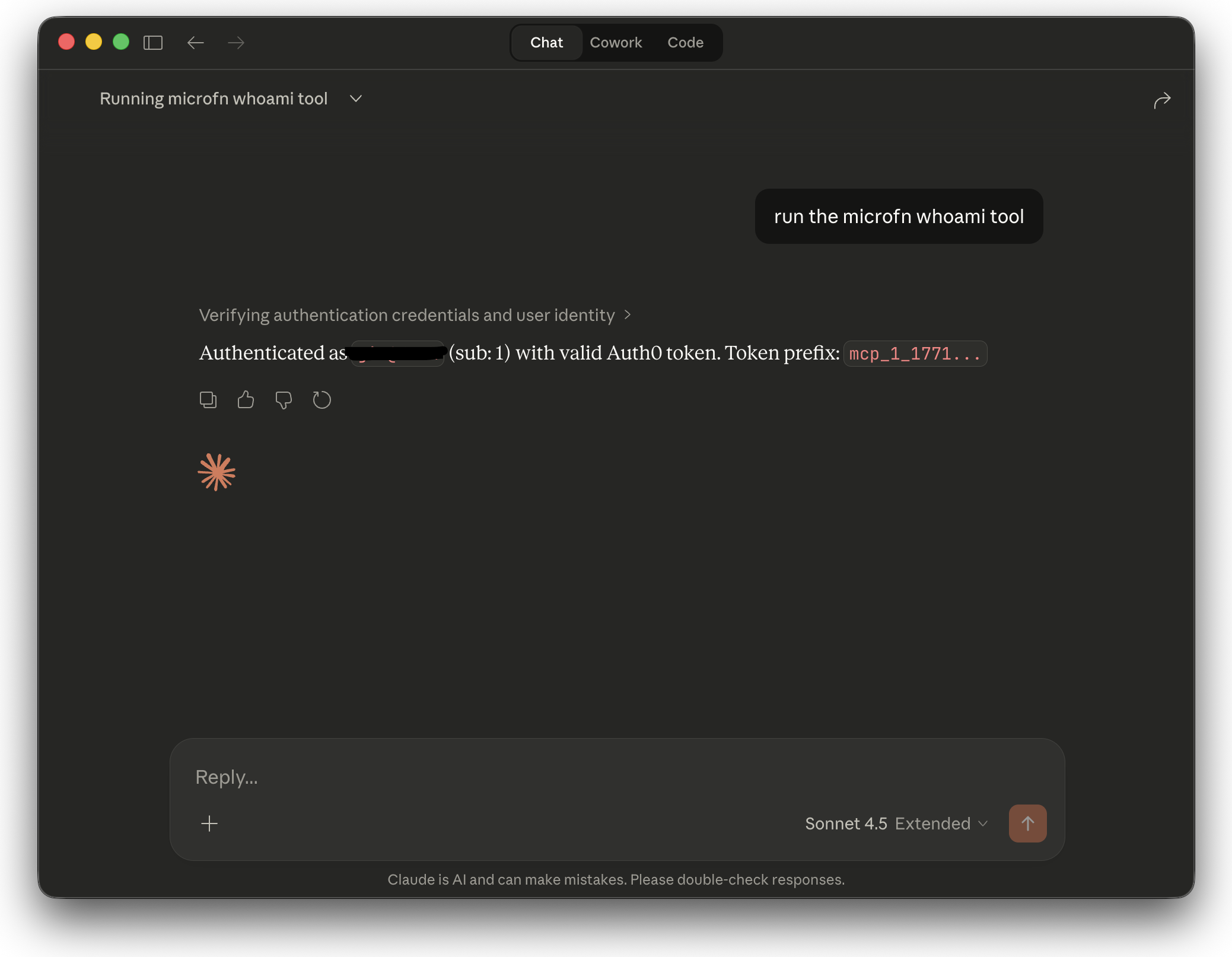The height and width of the screenshot is (957, 1232).
Task: Share the conversation with the arrow icon
Action: (x=1162, y=100)
